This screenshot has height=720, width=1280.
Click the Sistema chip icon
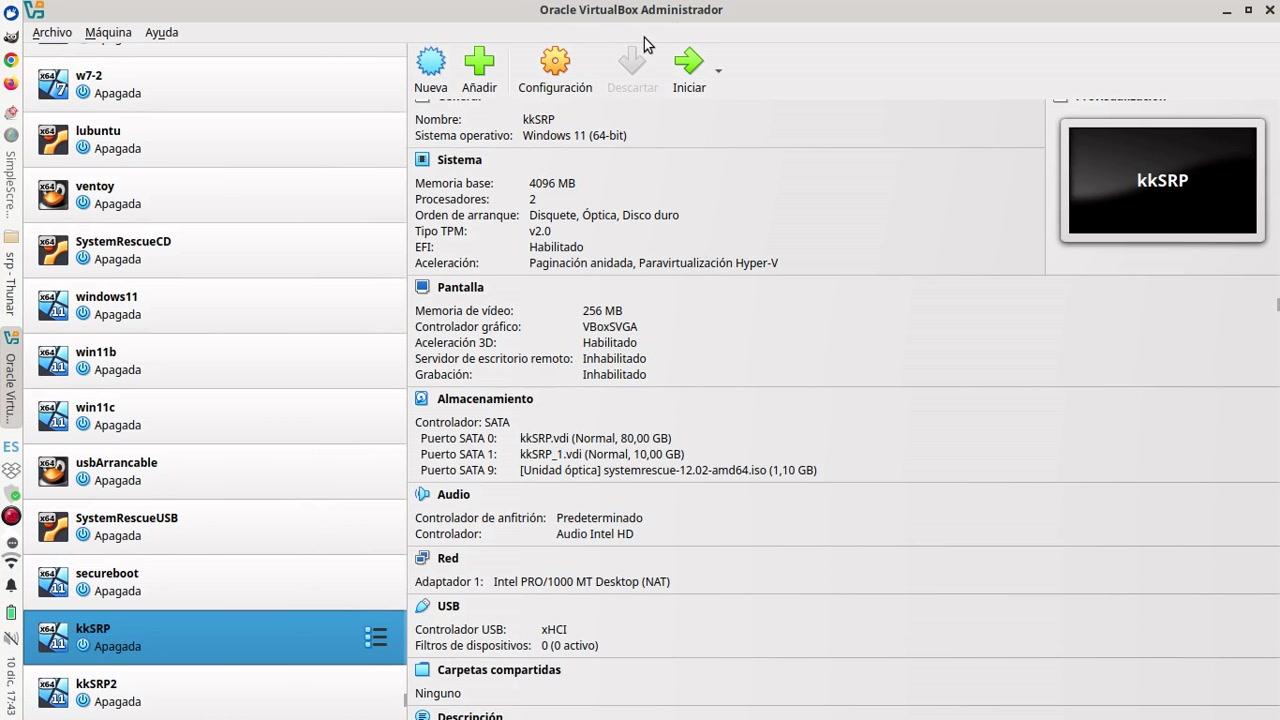click(x=422, y=160)
